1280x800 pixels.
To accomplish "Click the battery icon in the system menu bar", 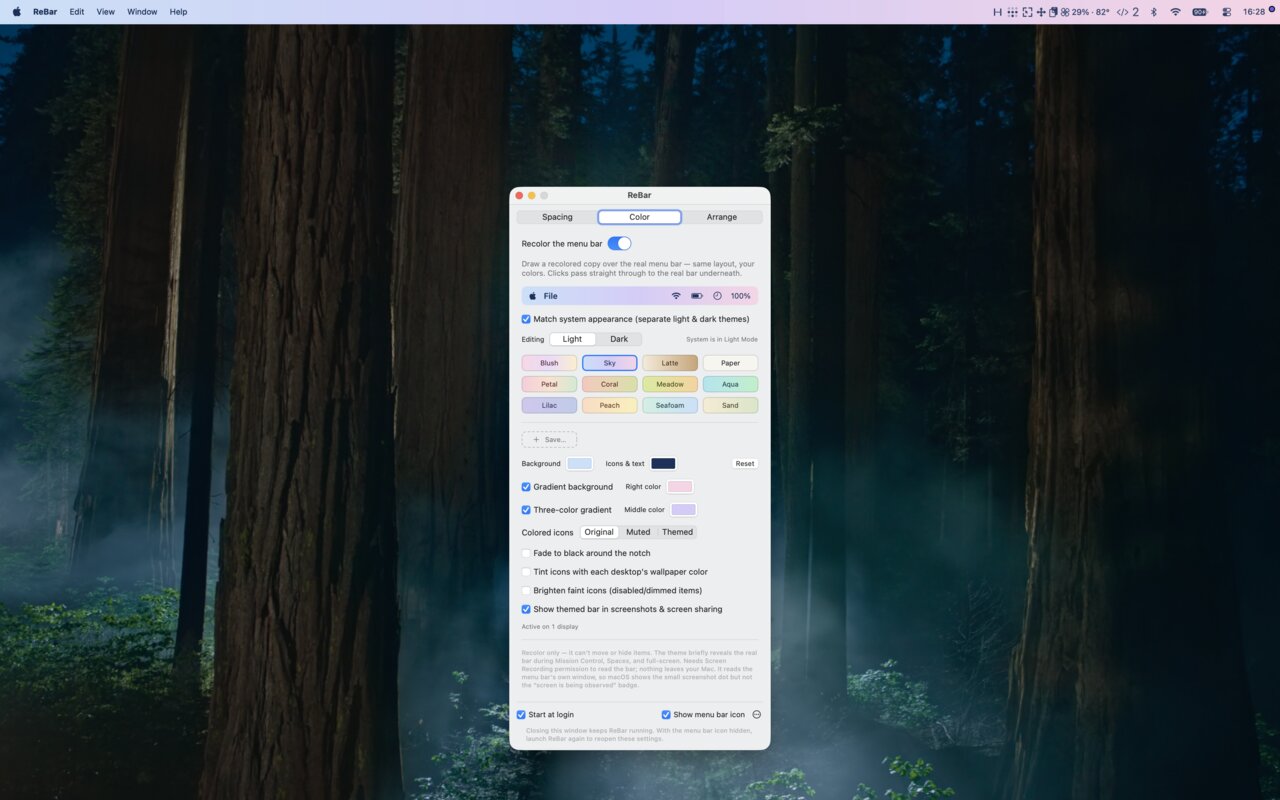I will click(x=1200, y=12).
